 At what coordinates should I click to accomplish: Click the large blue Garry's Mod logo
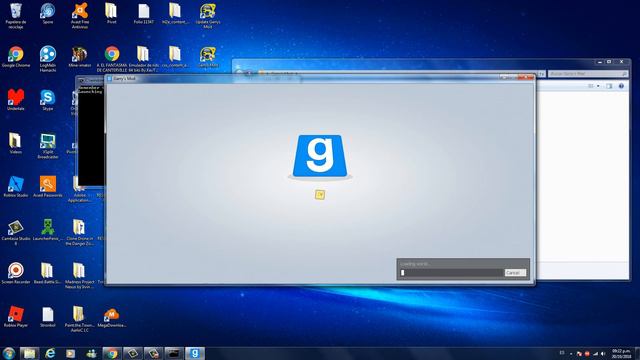coord(320,157)
